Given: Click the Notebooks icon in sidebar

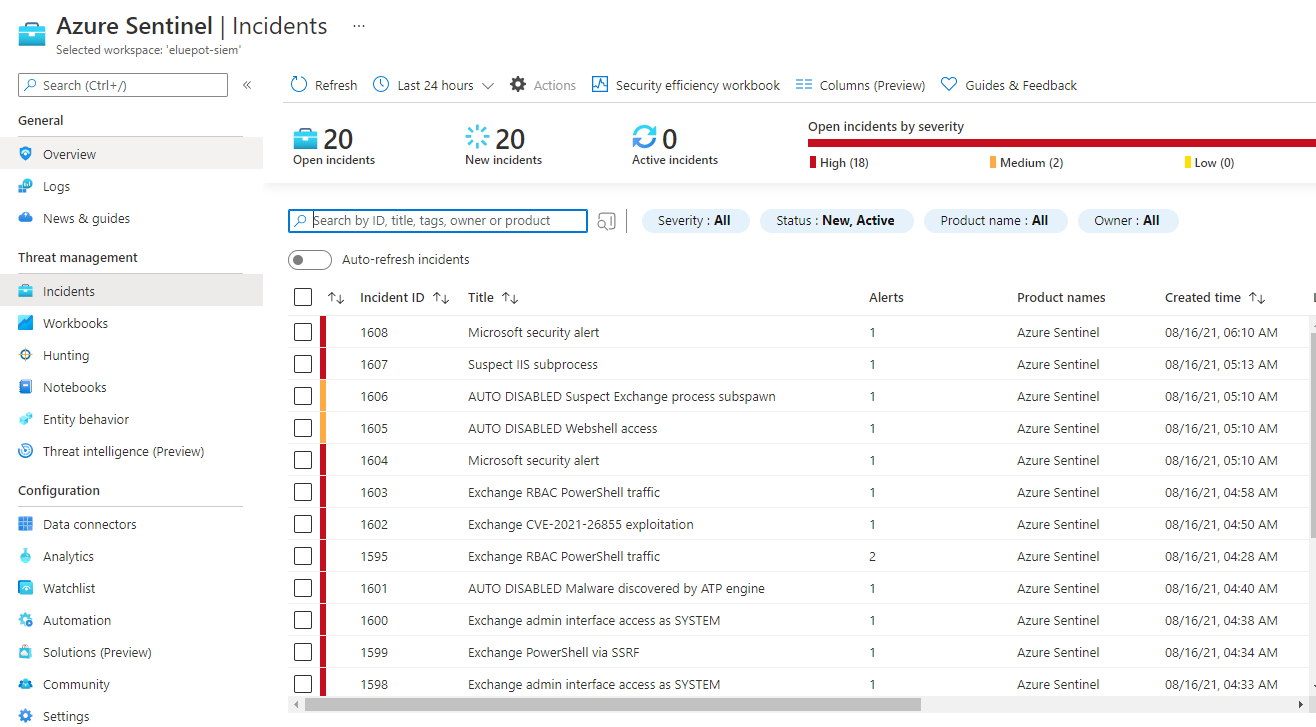Looking at the screenshot, I should (26, 387).
